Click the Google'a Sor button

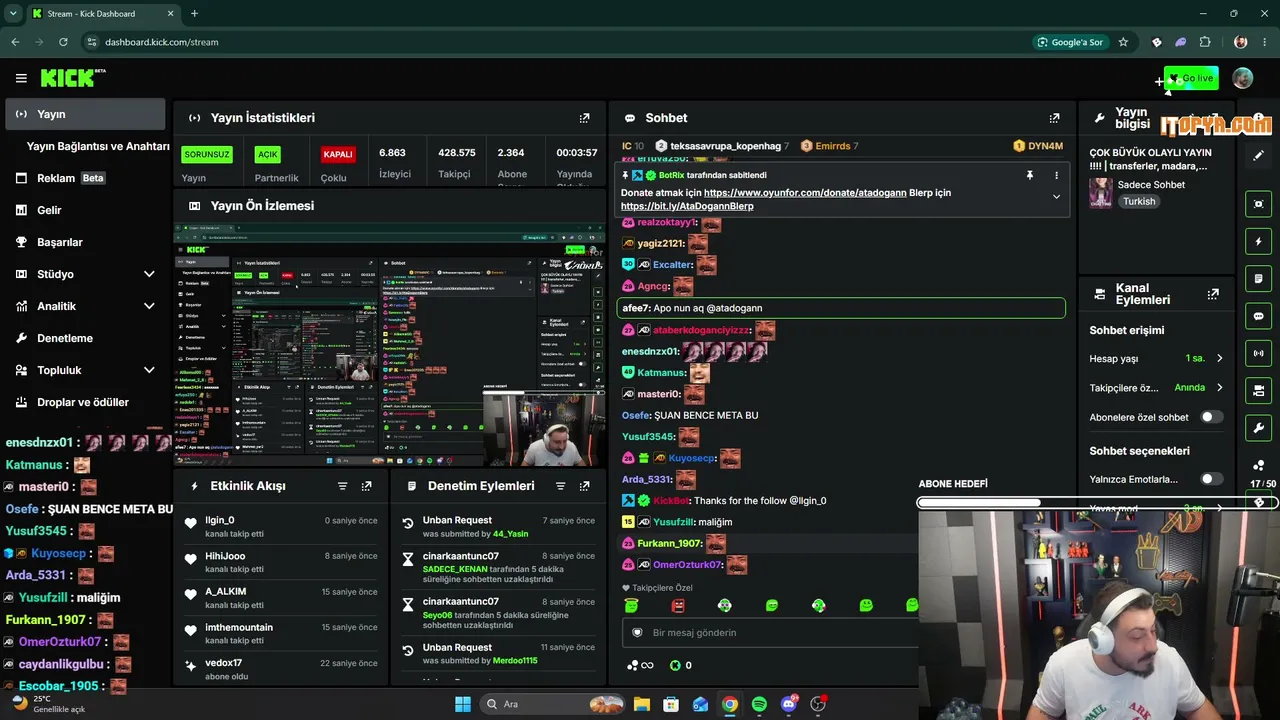1069,42
